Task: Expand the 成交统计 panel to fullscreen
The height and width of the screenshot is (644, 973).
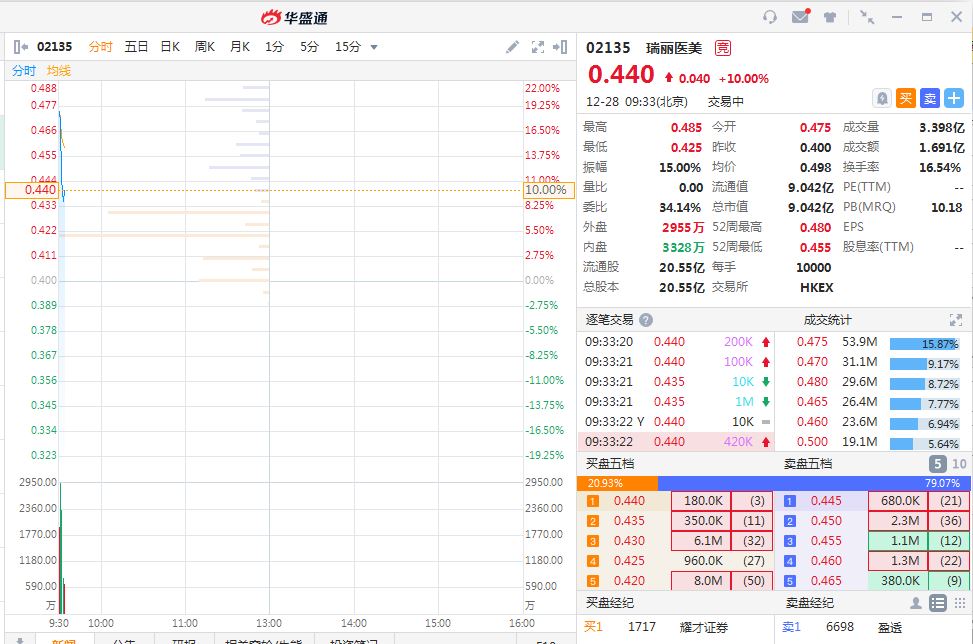Action: click(955, 320)
